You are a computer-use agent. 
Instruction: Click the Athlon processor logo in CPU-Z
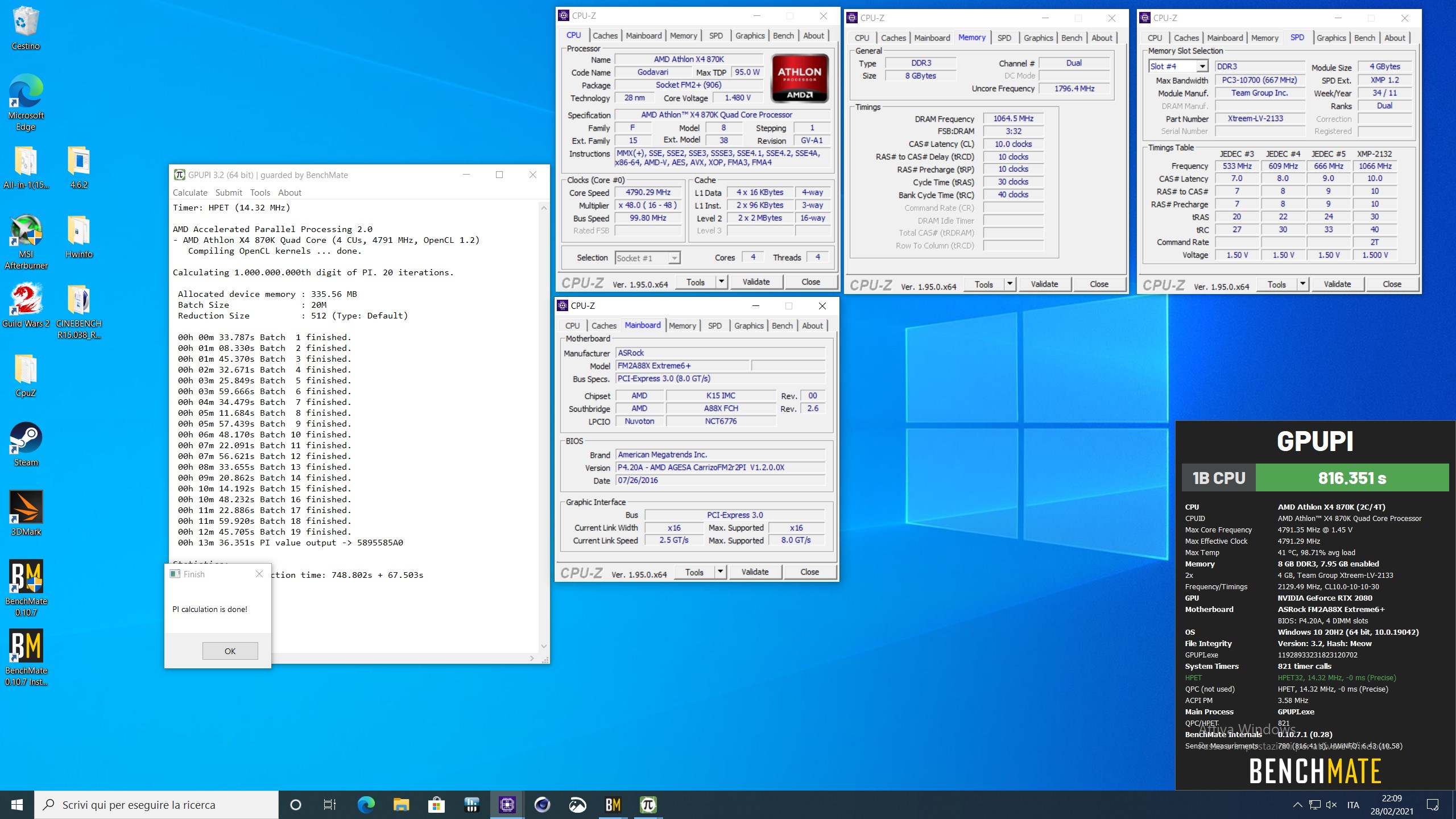[x=799, y=78]
